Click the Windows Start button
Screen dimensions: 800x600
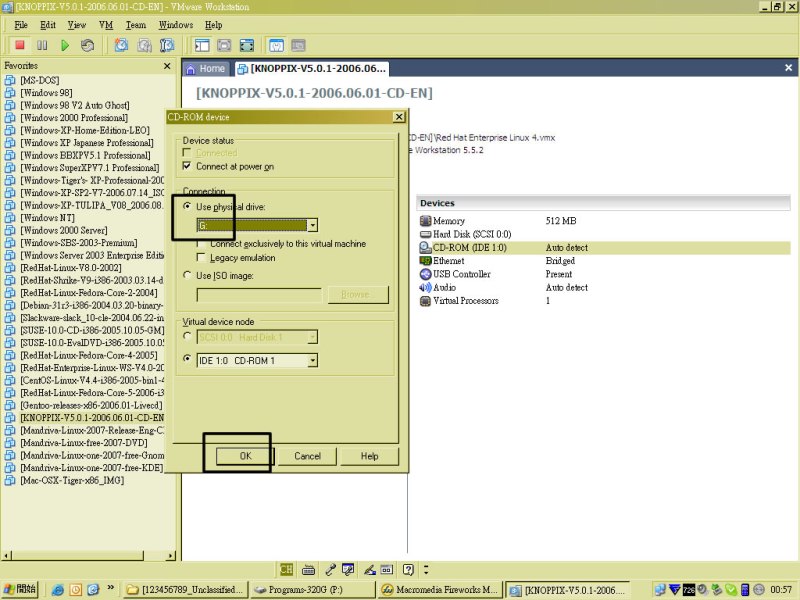point(21,589)
